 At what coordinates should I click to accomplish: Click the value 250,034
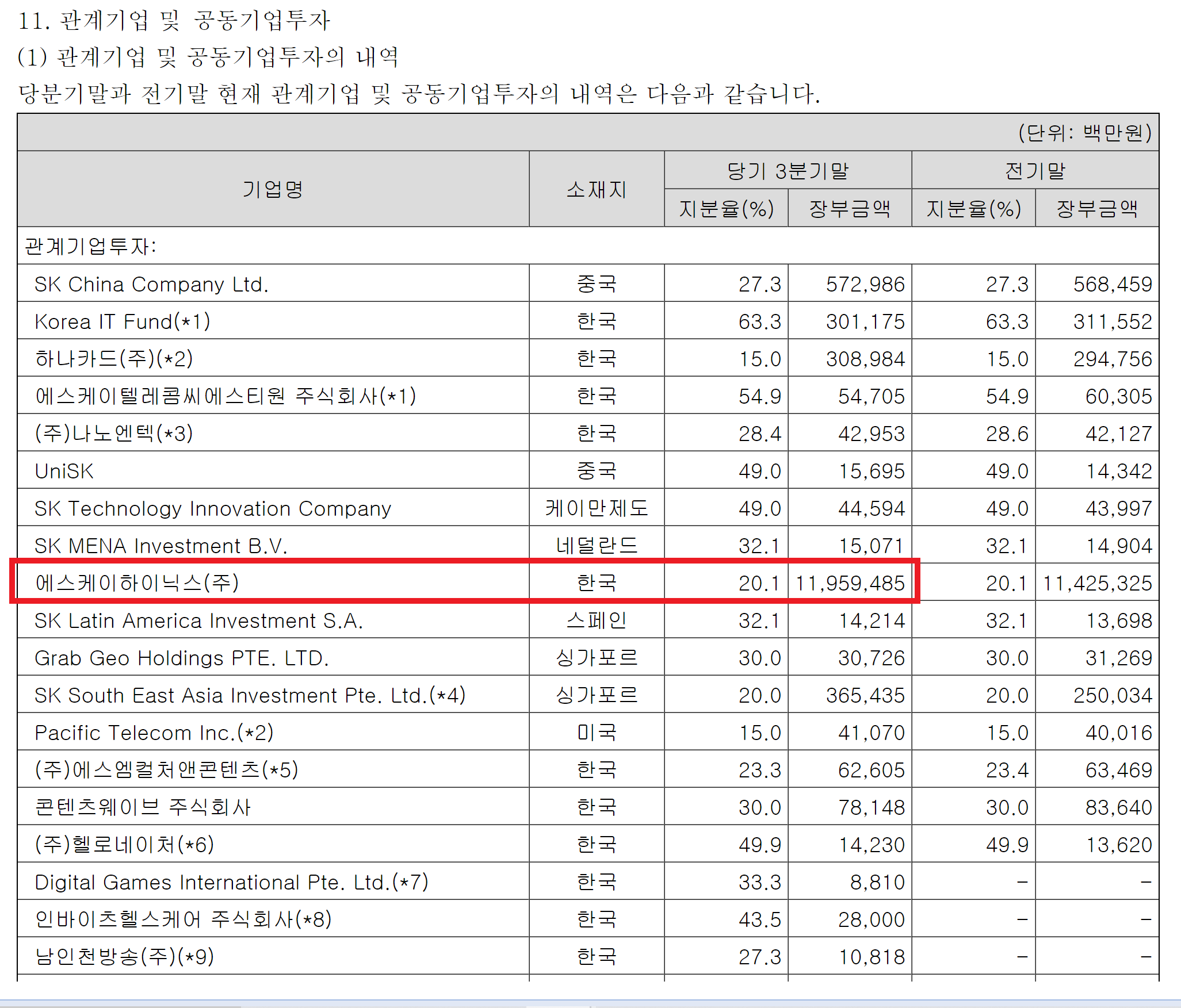click(1113, 695)
